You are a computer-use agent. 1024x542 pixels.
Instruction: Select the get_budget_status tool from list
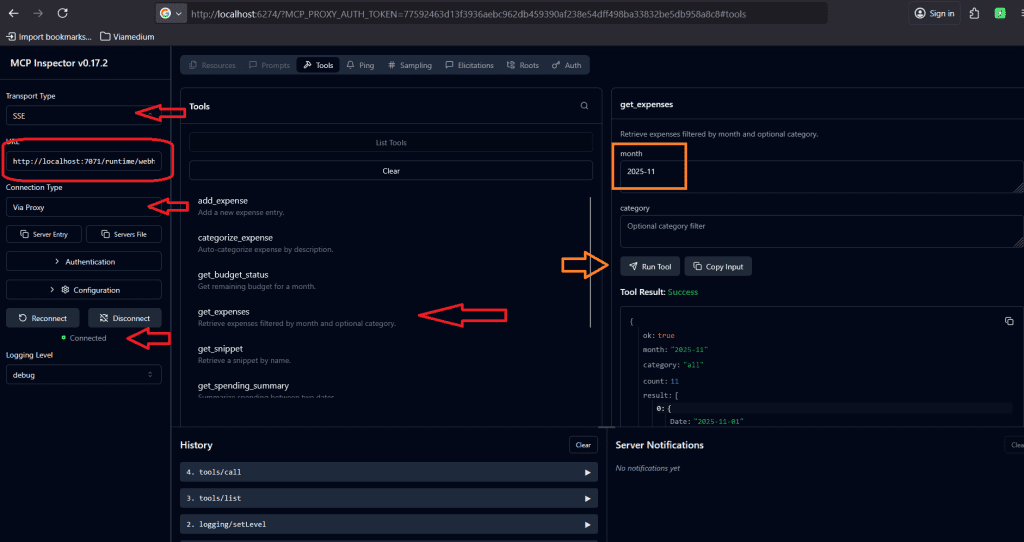[233, 275]
